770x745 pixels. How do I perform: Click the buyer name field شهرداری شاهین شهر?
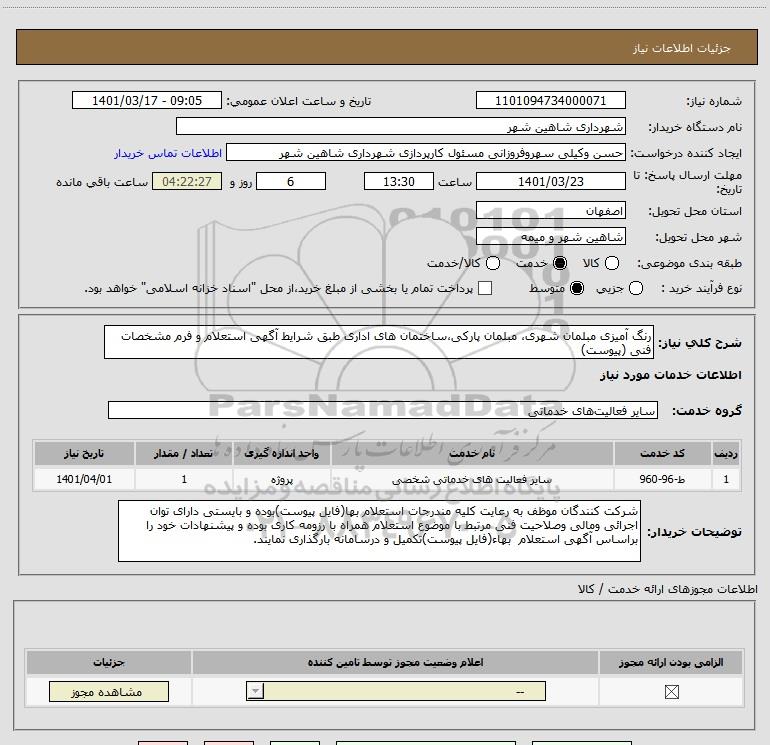point(401,126)
